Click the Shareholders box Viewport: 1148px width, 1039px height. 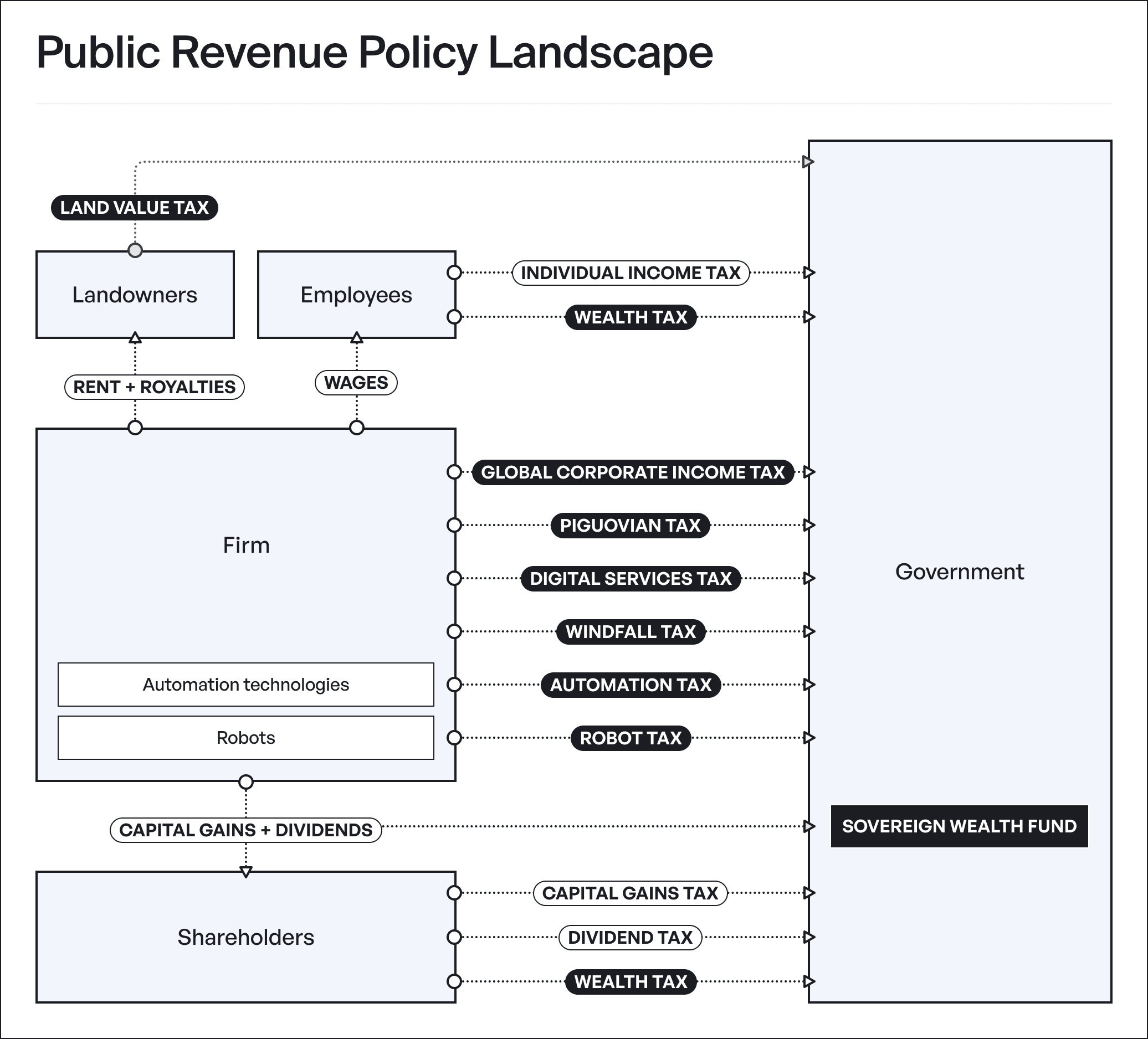(x=245, y=938)
